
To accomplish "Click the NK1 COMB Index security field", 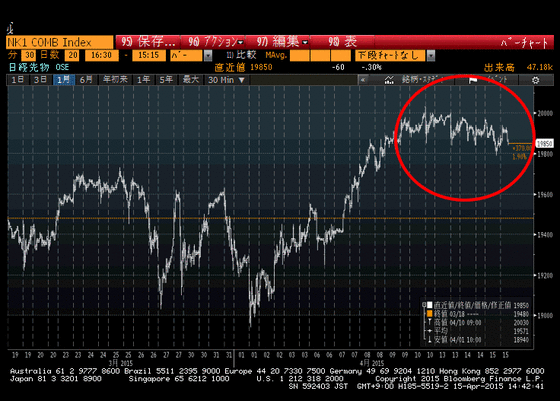I will click(60, 42).
